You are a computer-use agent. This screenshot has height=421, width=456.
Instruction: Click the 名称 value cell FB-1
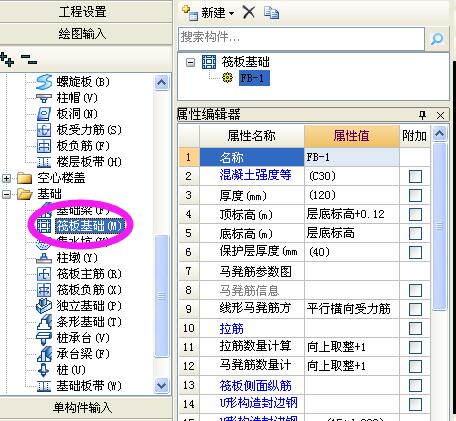pyautogui.click(x=352, y=157)
